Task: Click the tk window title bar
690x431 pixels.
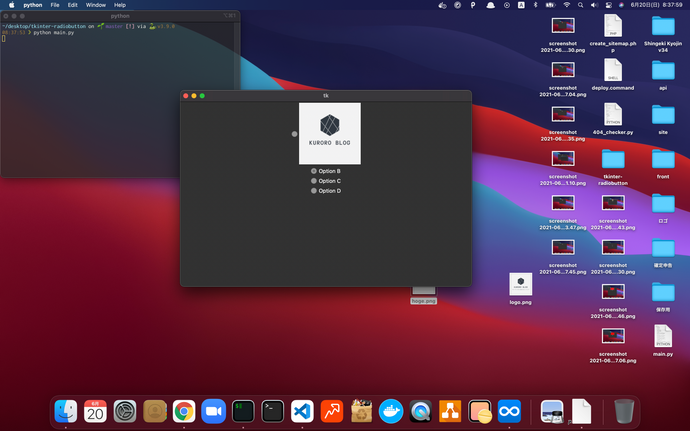Action: [x=326, y=96]
